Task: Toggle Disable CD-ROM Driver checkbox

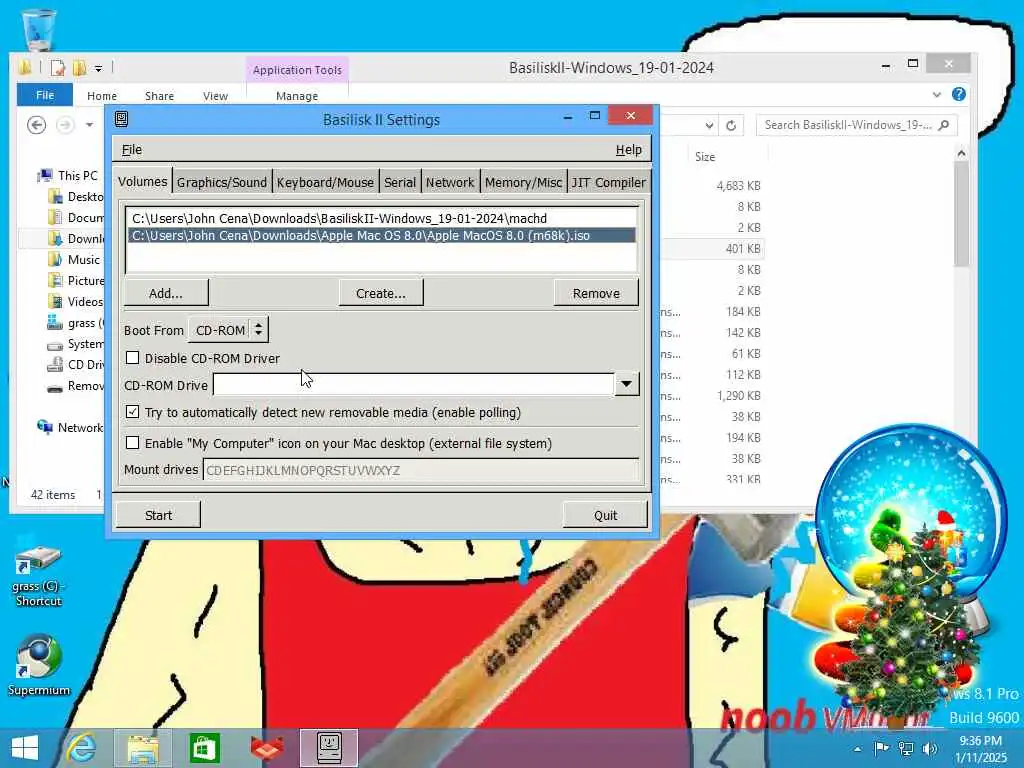Action: (x=133, y=358)
